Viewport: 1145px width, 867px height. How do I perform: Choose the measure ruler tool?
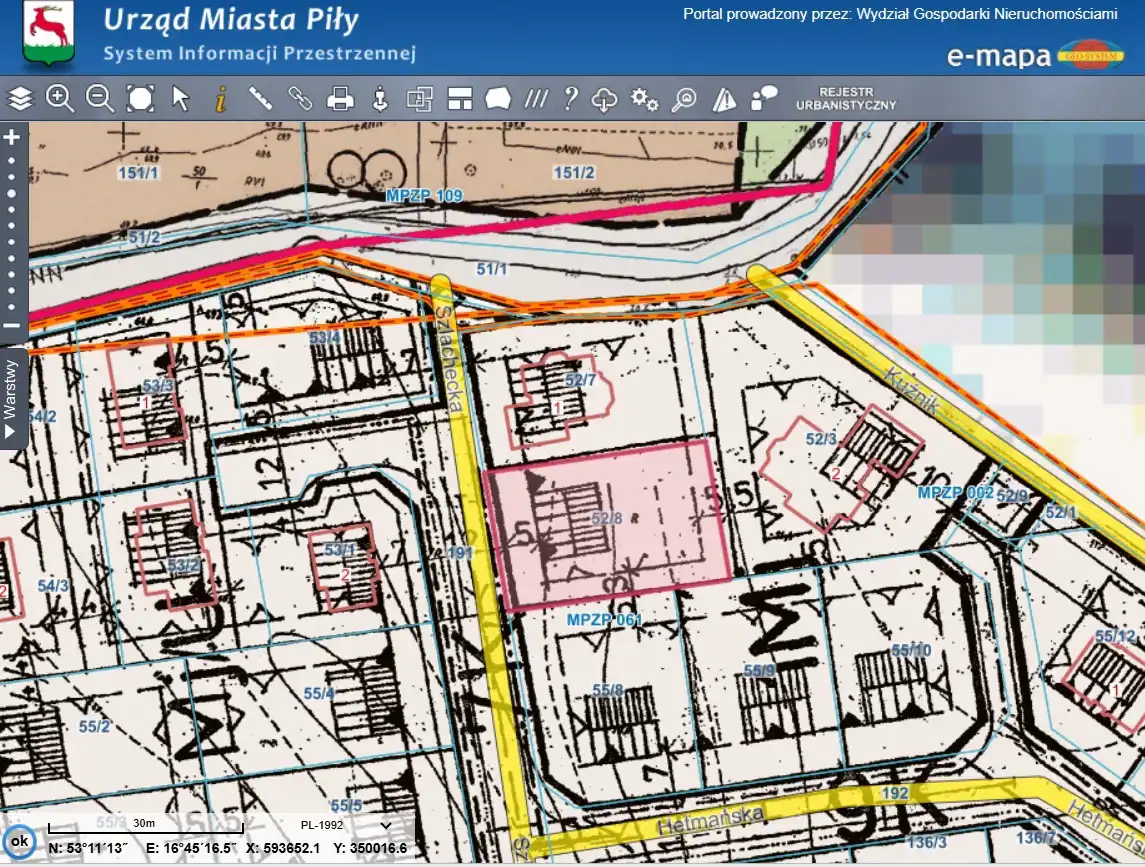click(x=261, y=98)
